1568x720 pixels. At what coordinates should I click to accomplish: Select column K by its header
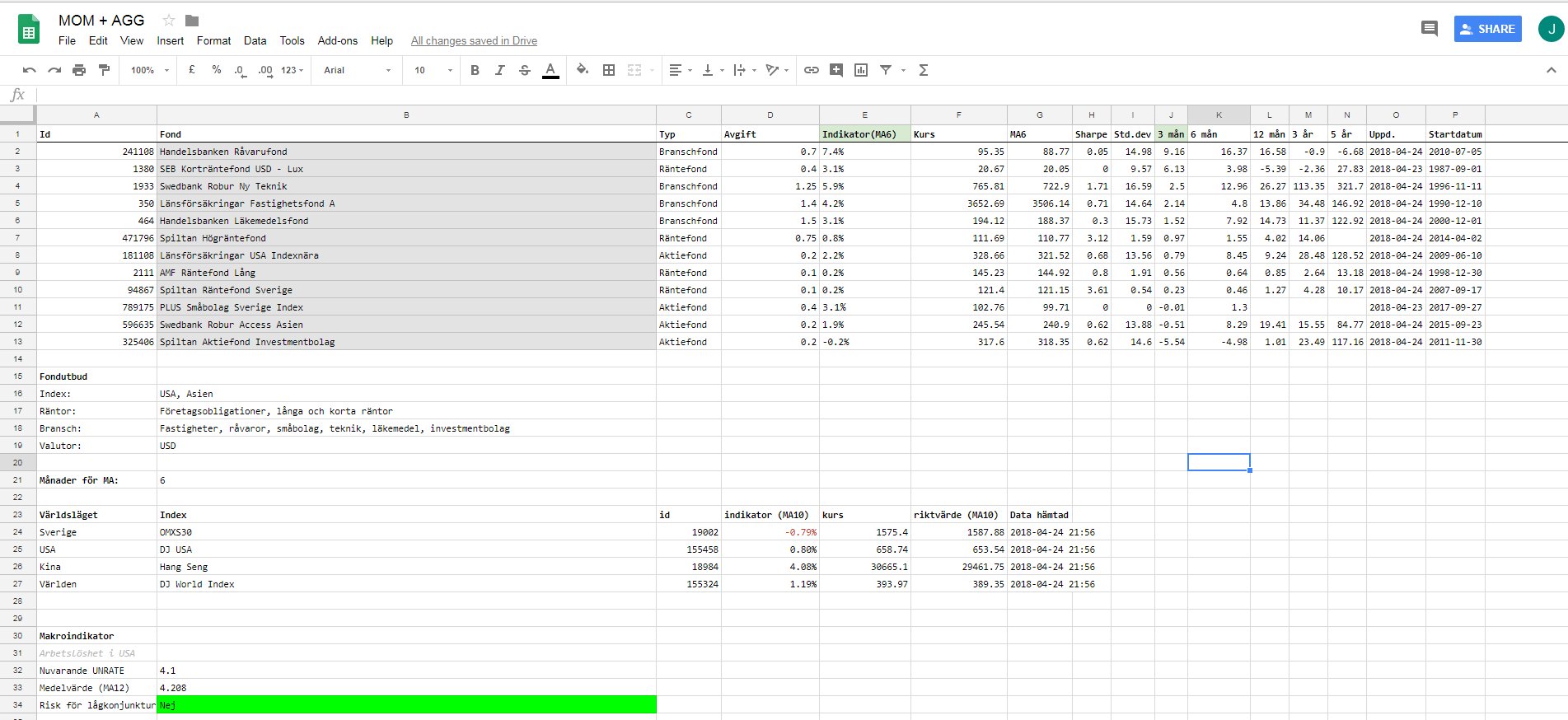click(1219, 115)
